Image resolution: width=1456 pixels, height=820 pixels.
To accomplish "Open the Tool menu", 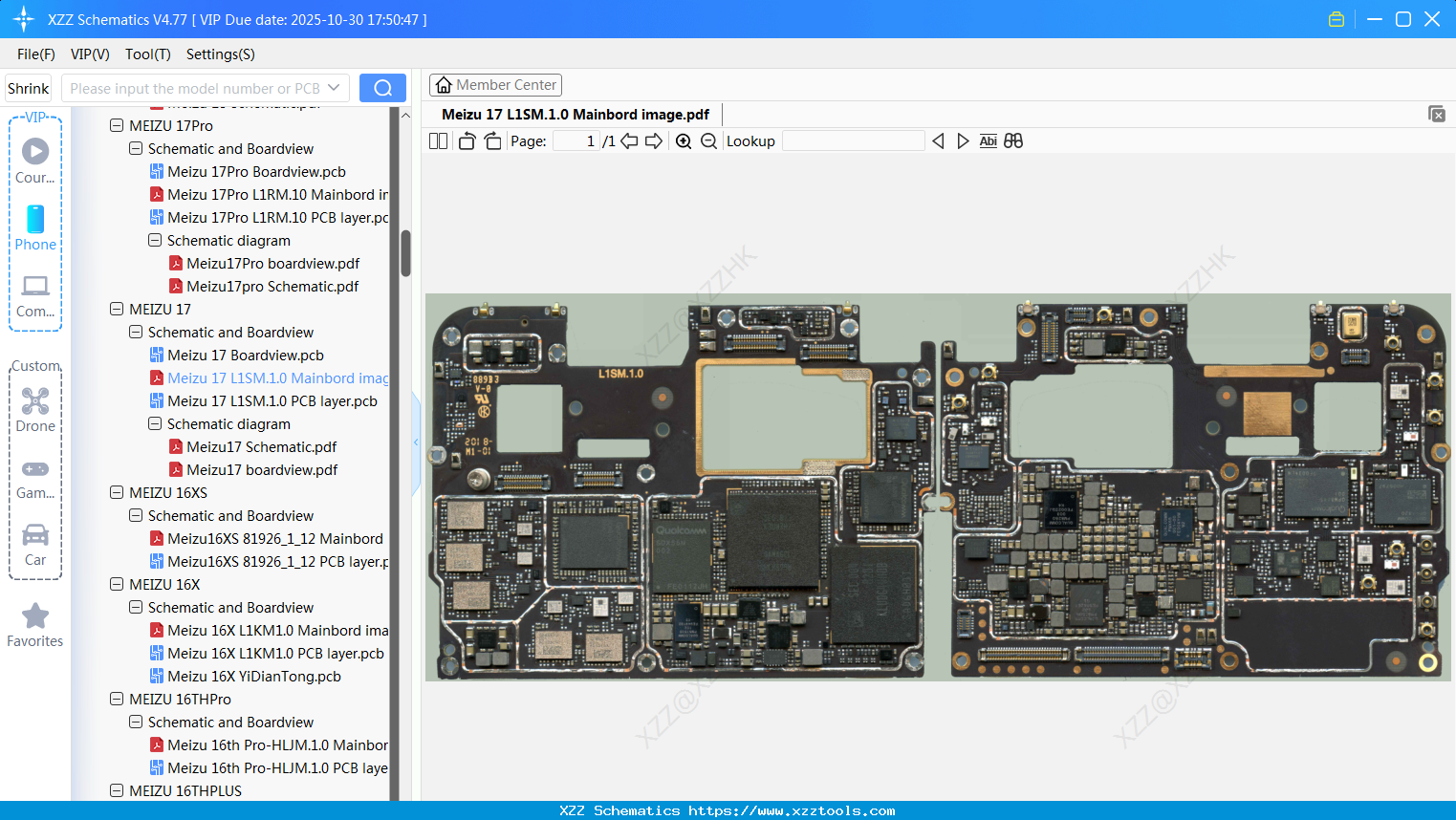I will coord(147,54).
